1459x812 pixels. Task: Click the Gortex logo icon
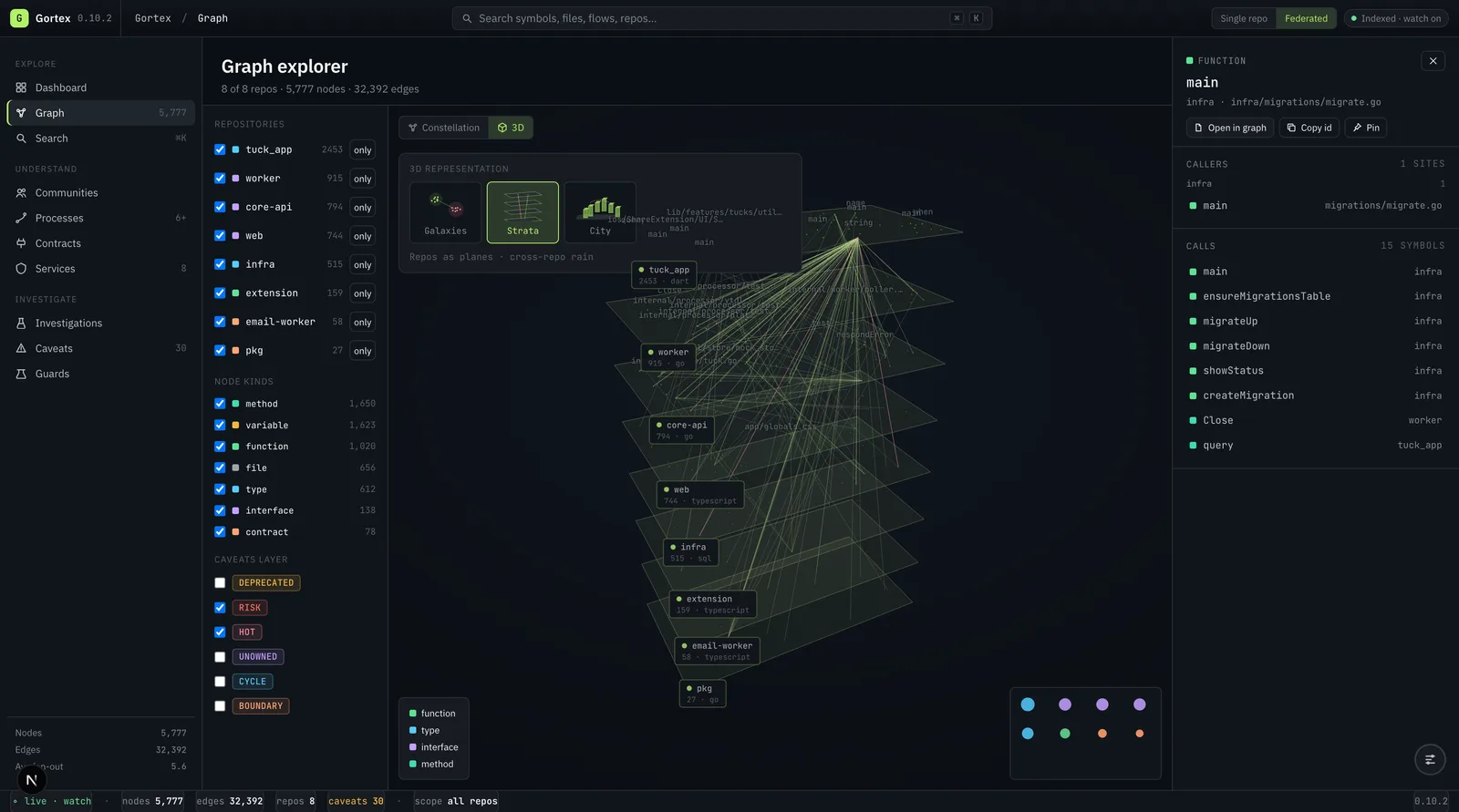point(19,18)
